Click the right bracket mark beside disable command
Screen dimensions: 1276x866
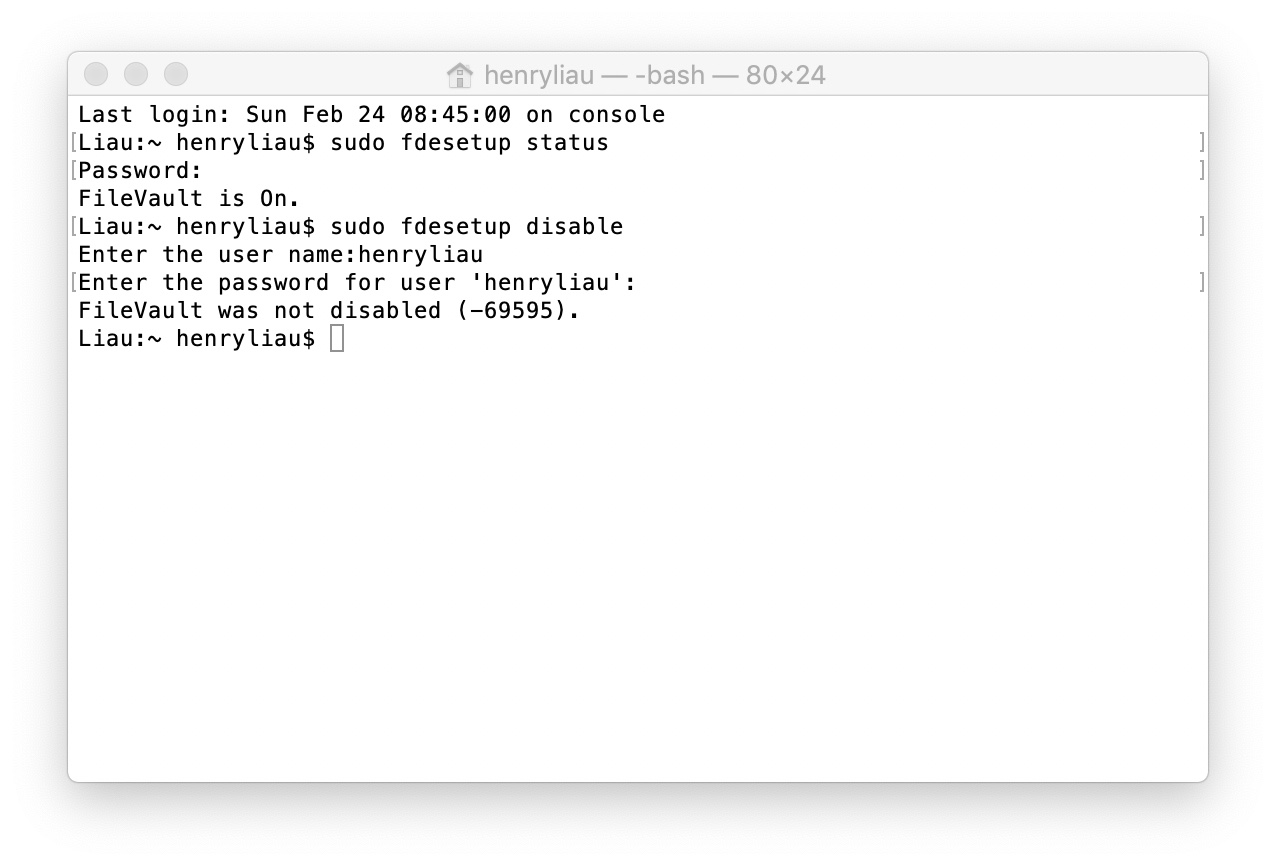pyautogui.click(x=1201, y=227)
